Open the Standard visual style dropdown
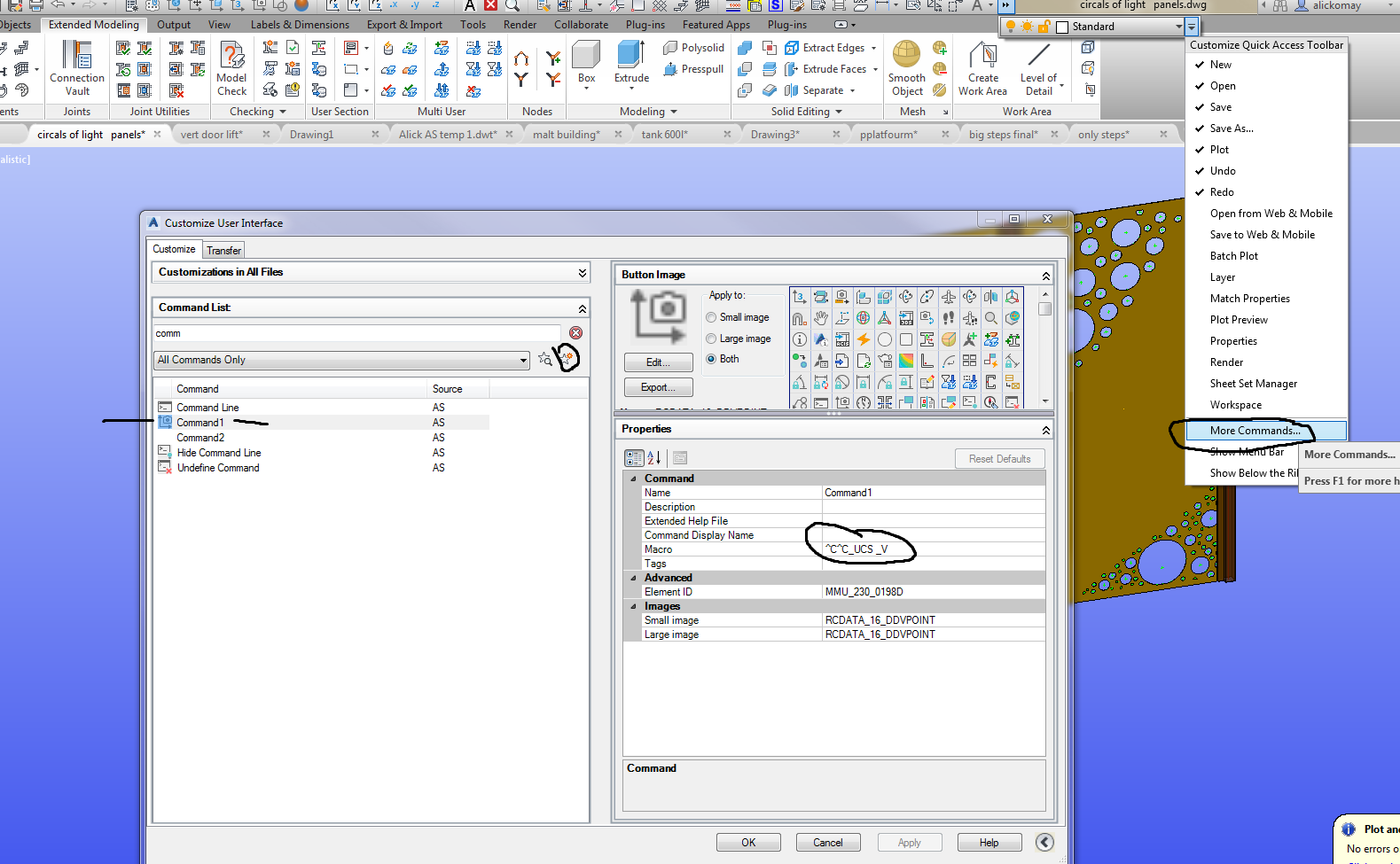 click(x=1178, y=27)
